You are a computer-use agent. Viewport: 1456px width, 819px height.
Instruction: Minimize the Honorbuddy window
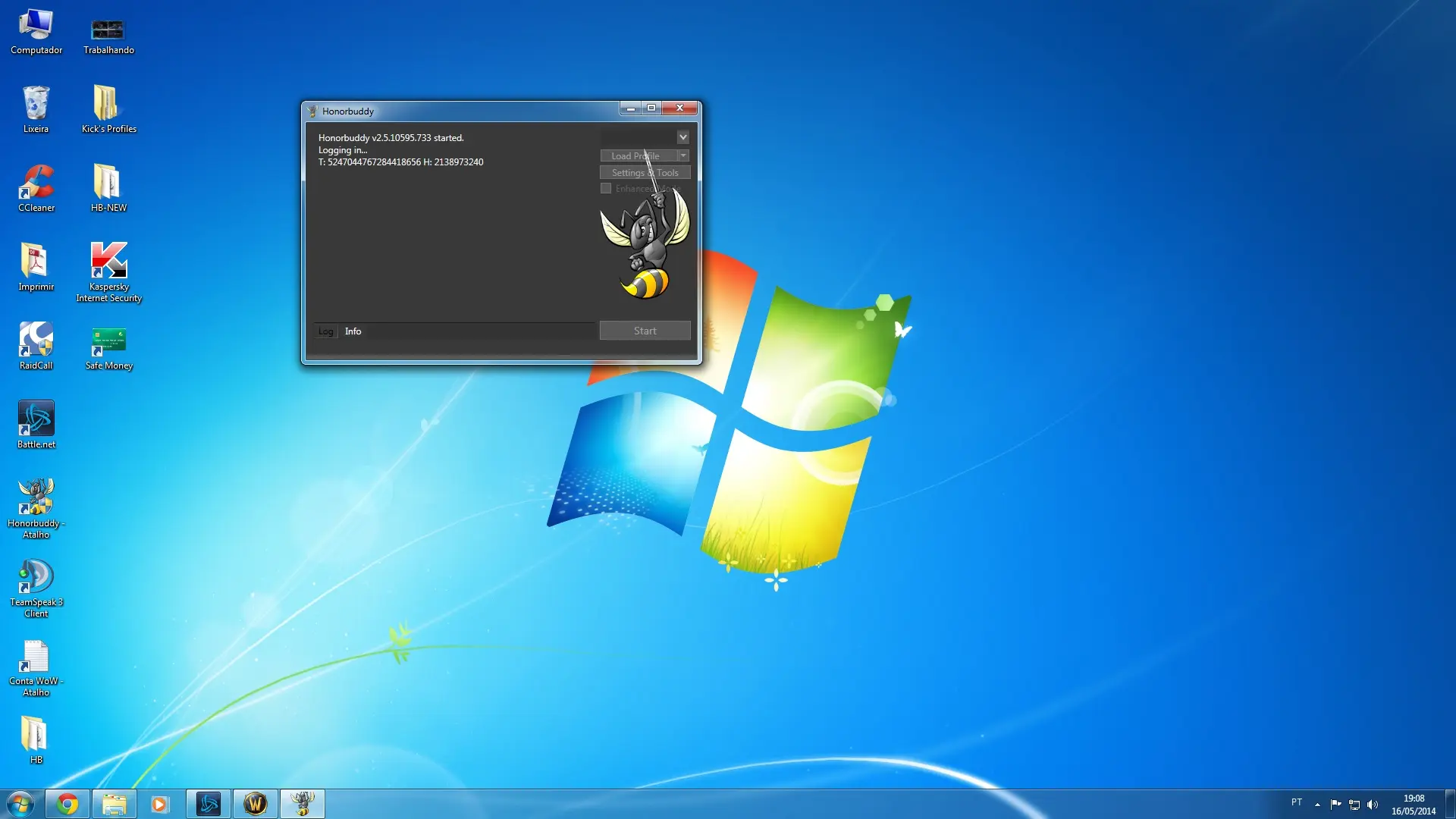click(x=630, y=108)
